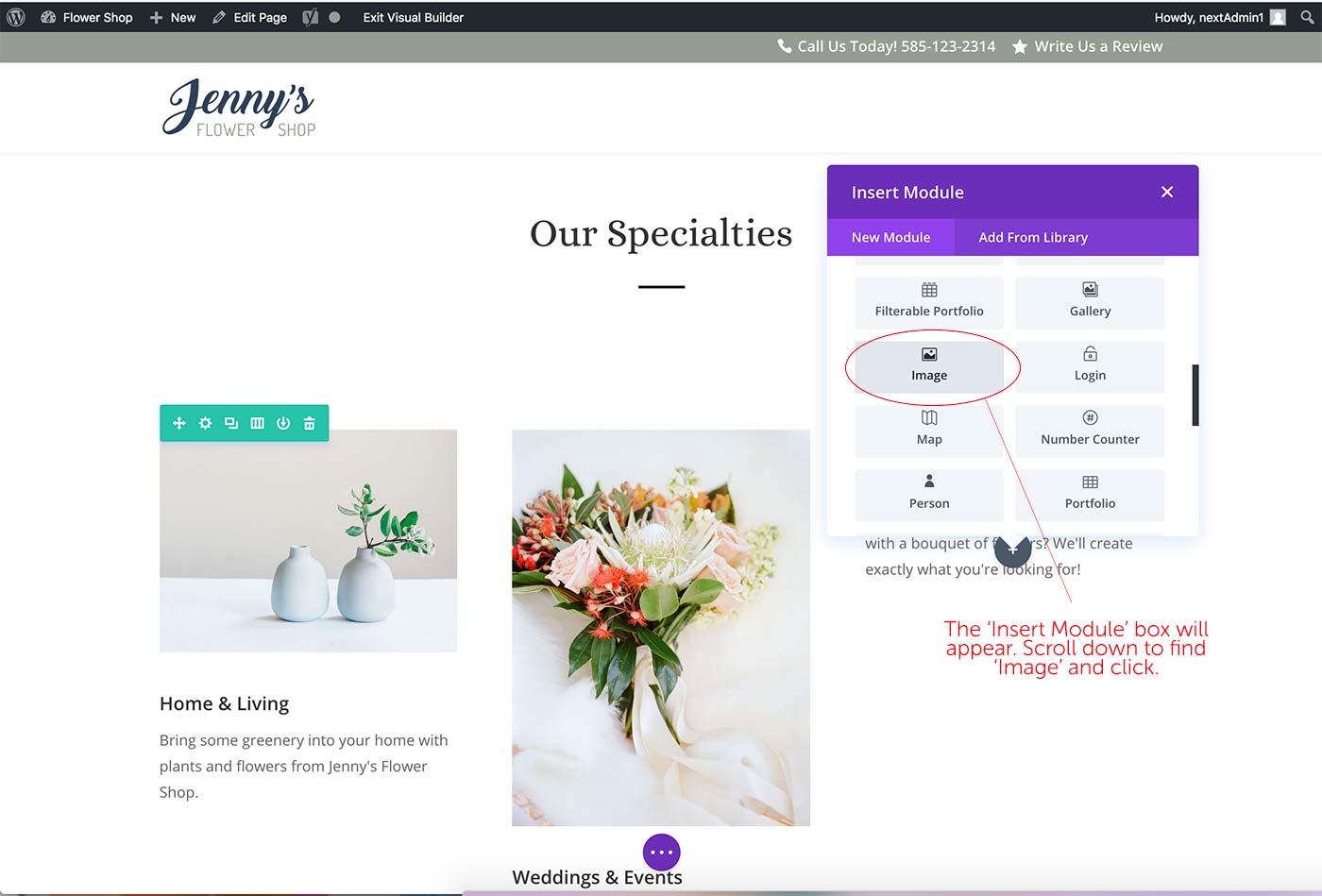Click the Write Us a Review link
The height and width of the screenshot is (896, 1322).
[1088, 46]
